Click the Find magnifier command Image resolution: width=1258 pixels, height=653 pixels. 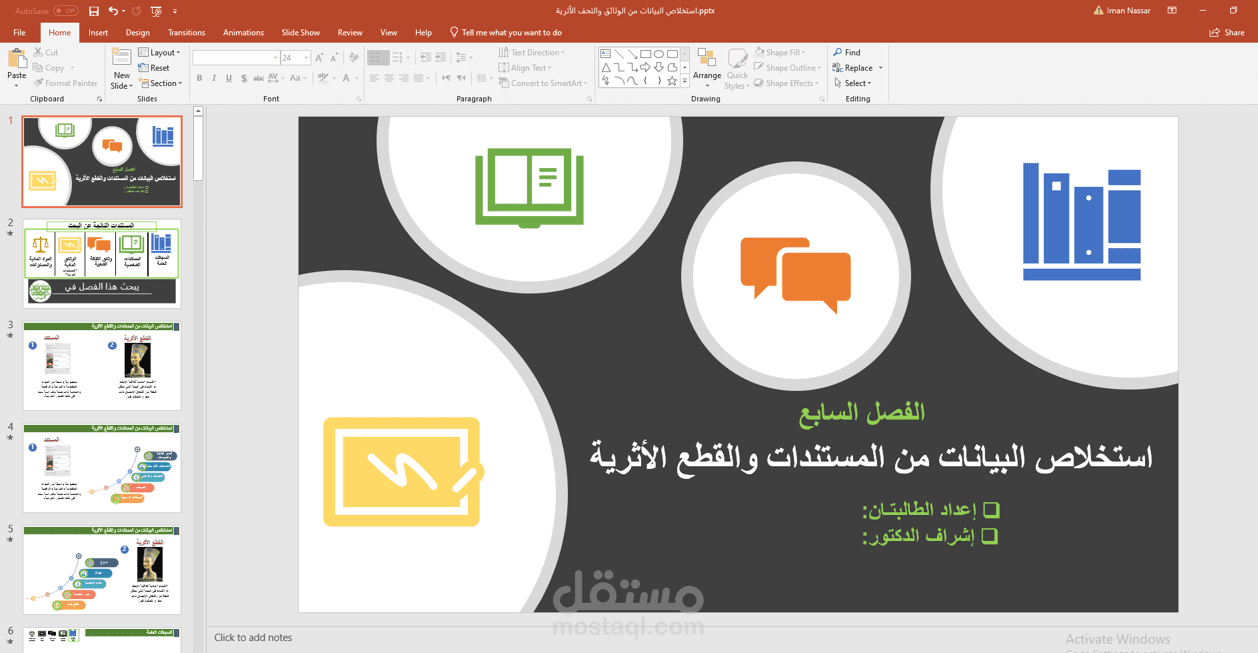click(x=847, y=52)
